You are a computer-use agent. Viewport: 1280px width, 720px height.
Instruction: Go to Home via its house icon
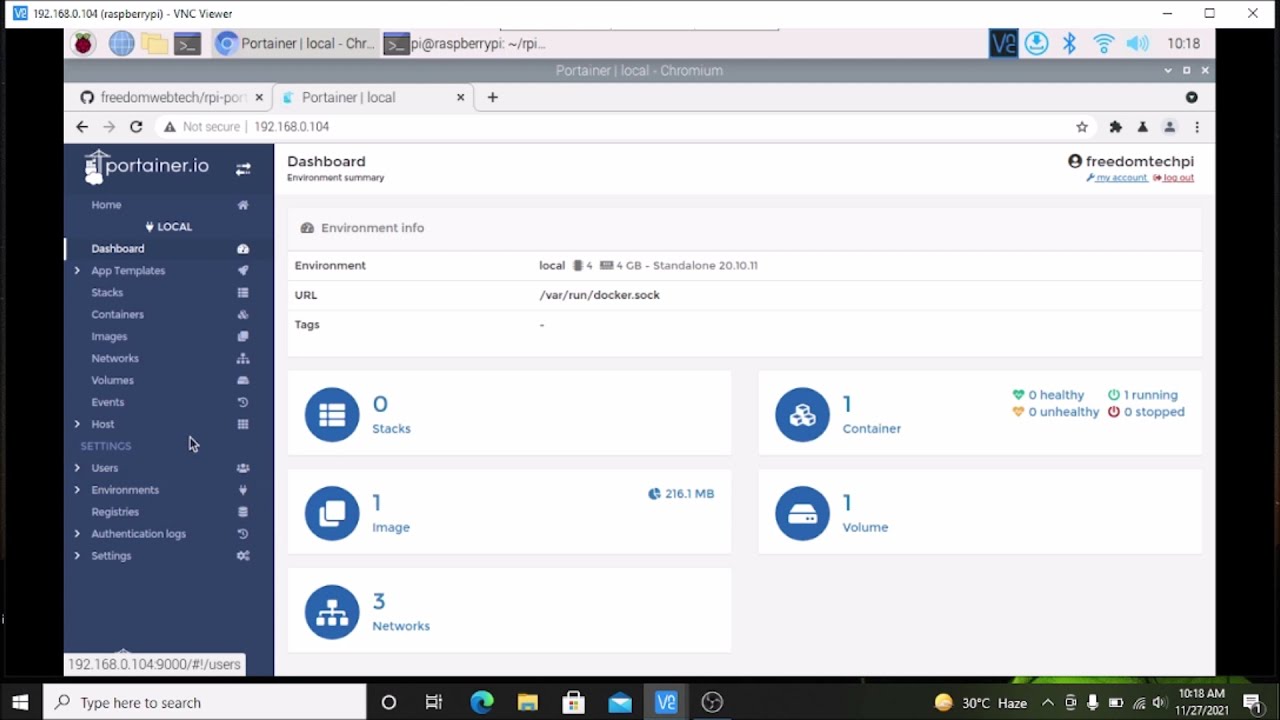pos(243,205)
